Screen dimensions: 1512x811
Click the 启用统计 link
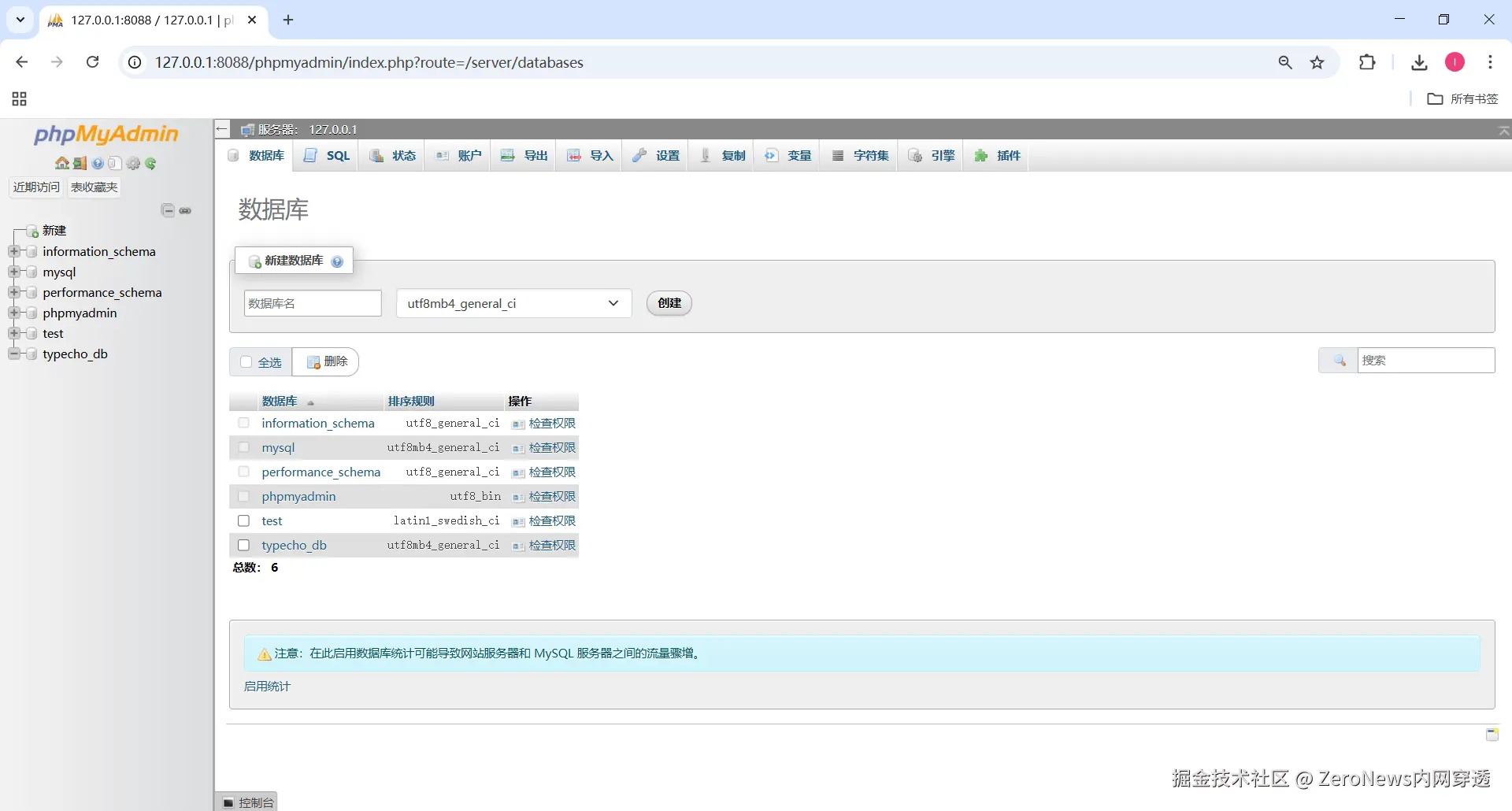coord(267,687)
